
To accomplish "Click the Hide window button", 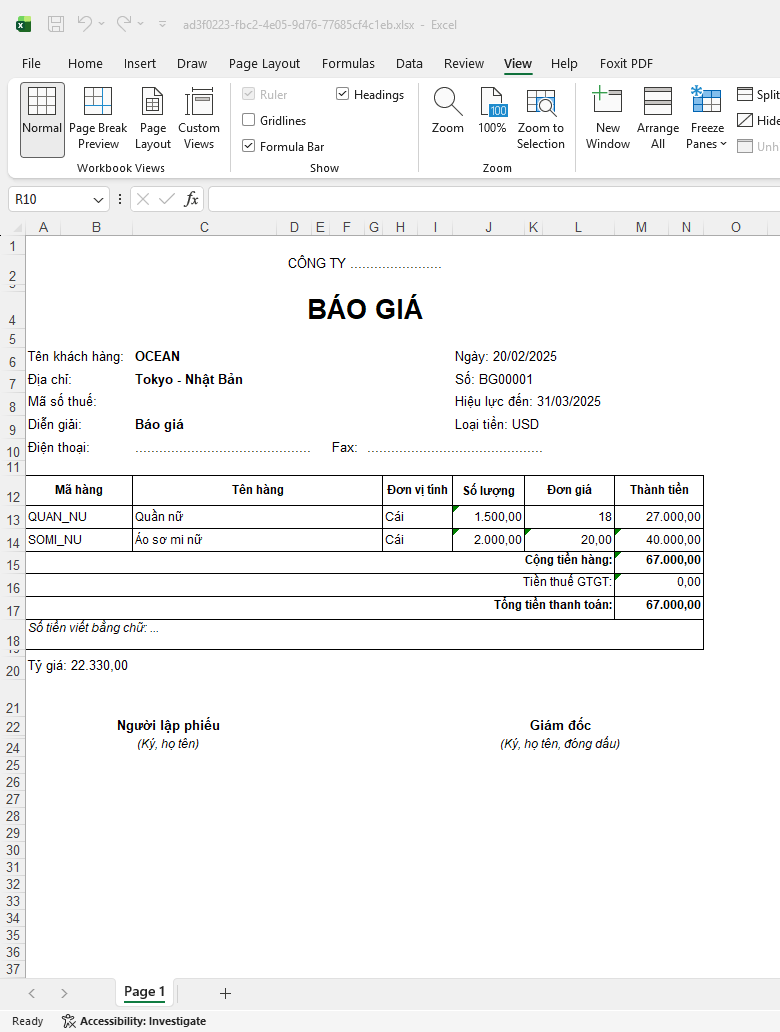I will (758, 120).
